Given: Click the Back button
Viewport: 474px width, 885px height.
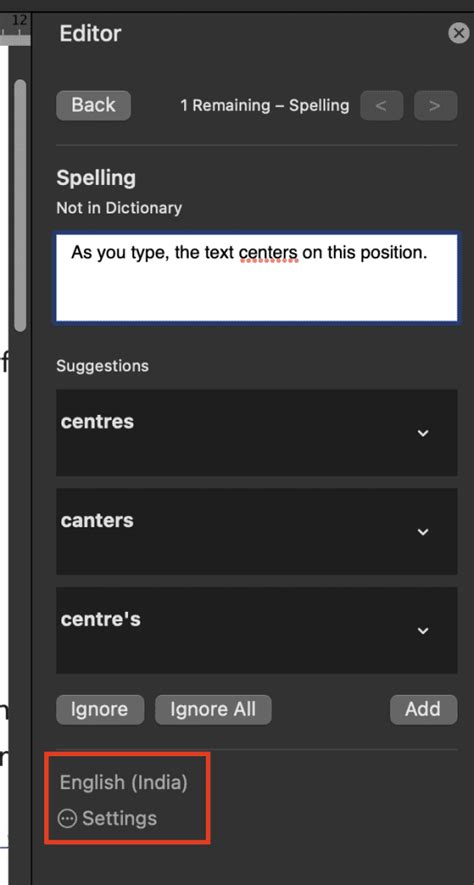Looking at the screenshot, I should pyautogui.click(x=94, y=105).
